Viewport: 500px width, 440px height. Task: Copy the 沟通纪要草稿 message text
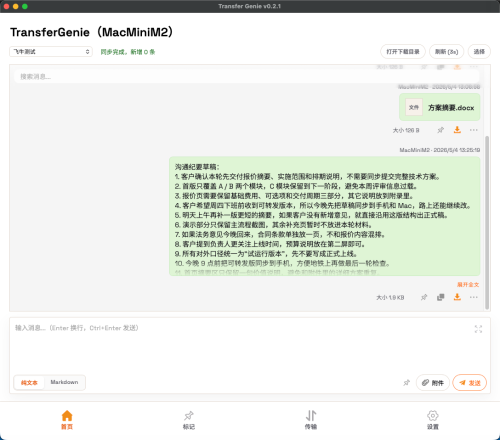point(441,297)
